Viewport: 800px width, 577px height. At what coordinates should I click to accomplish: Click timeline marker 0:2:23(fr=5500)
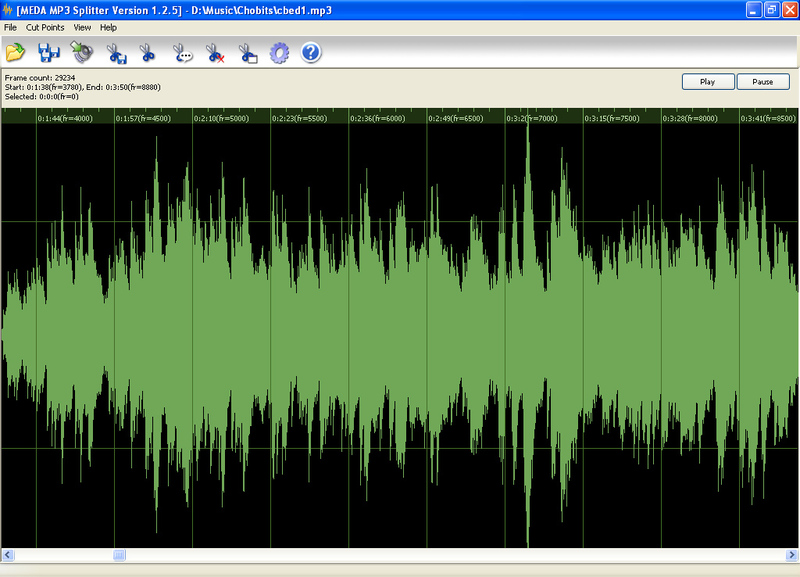pyautogui.click(x=299, y=118)
